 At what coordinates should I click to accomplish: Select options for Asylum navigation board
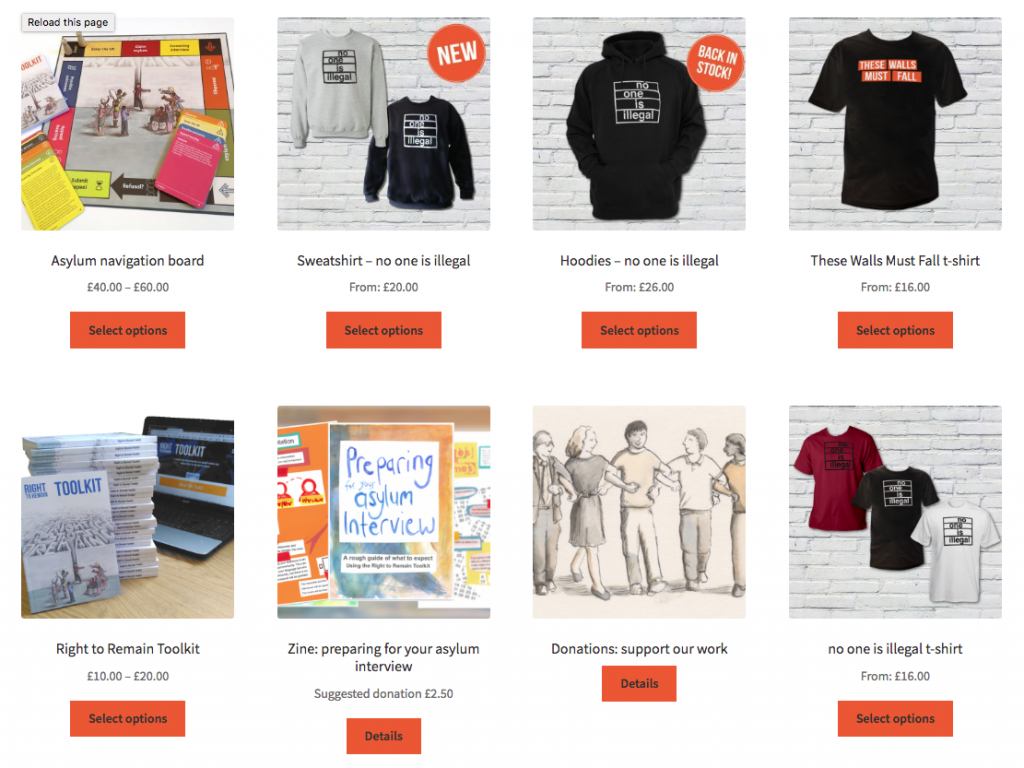pyautogui.click(x=127, y=330)
